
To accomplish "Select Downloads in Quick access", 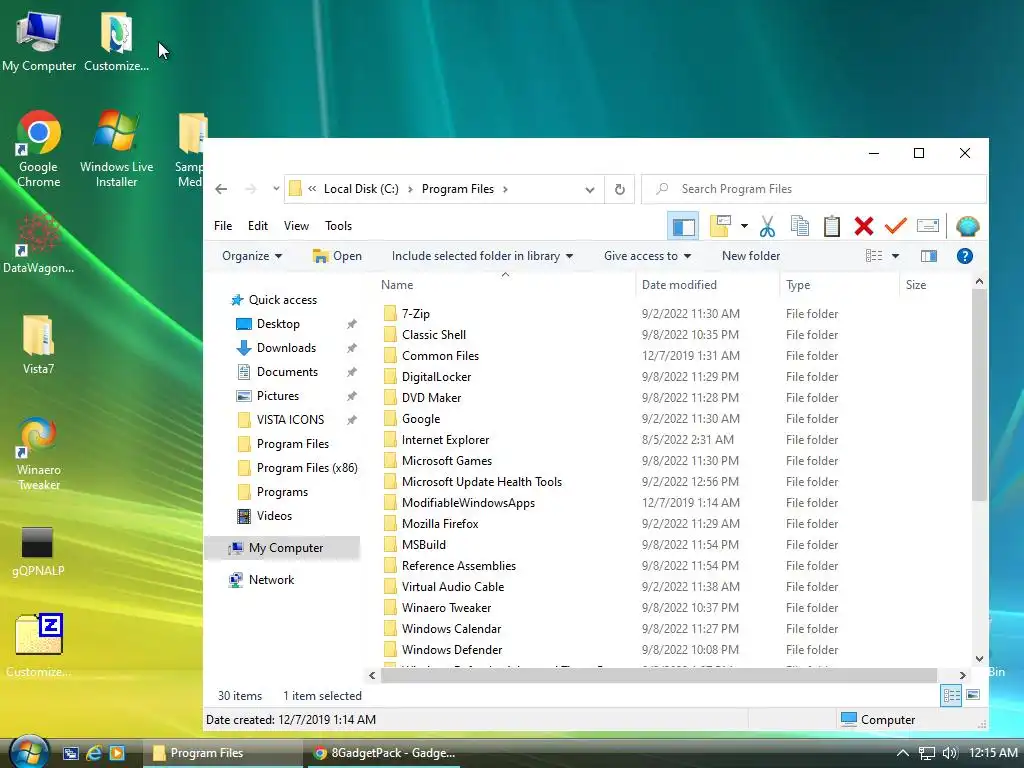I will coord(286,348).
